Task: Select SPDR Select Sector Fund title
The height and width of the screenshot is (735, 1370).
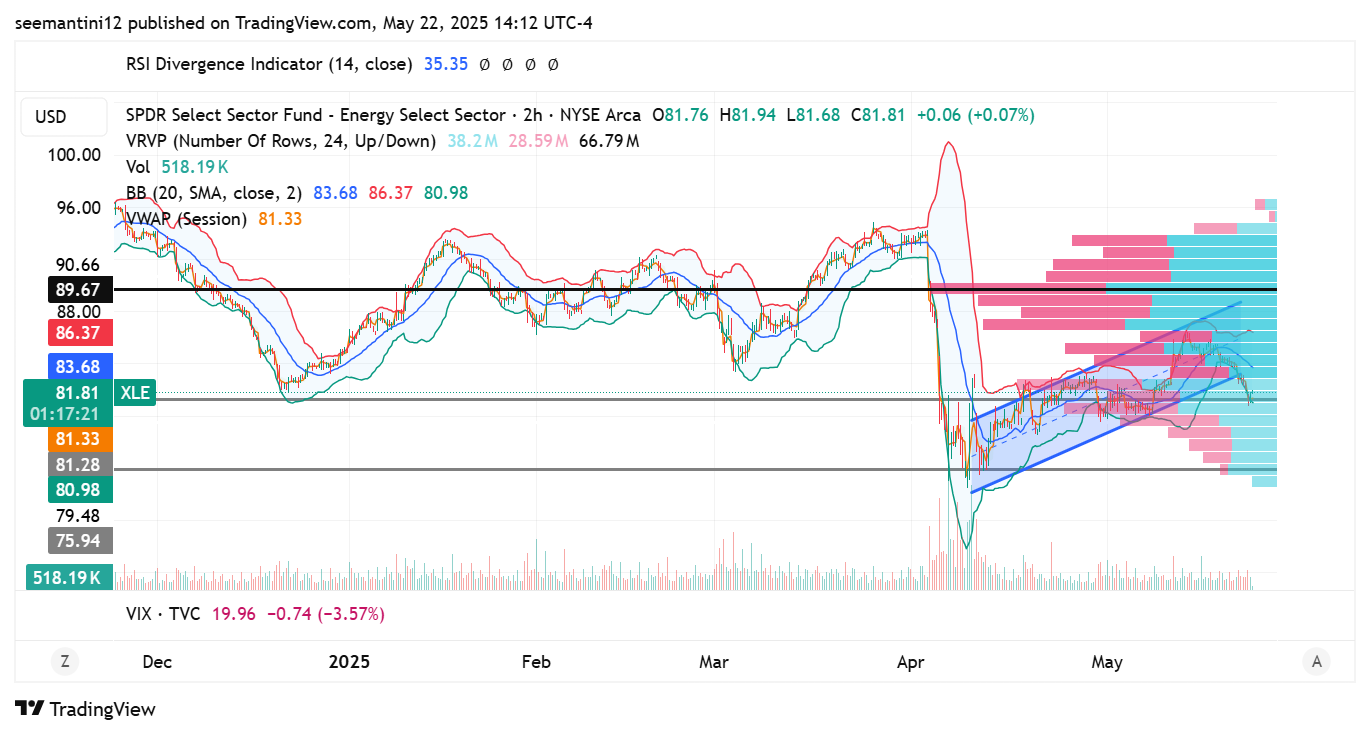Action: pyautogui.click(x=383, y=115)
